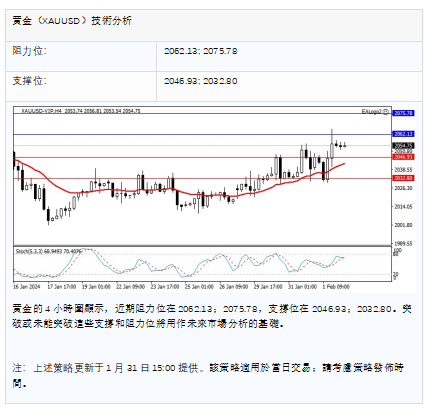Viewport: 426px width, 409px height.
Task: Click the EALogo2 smiley icon in chart corner
Action: (385, 111)
